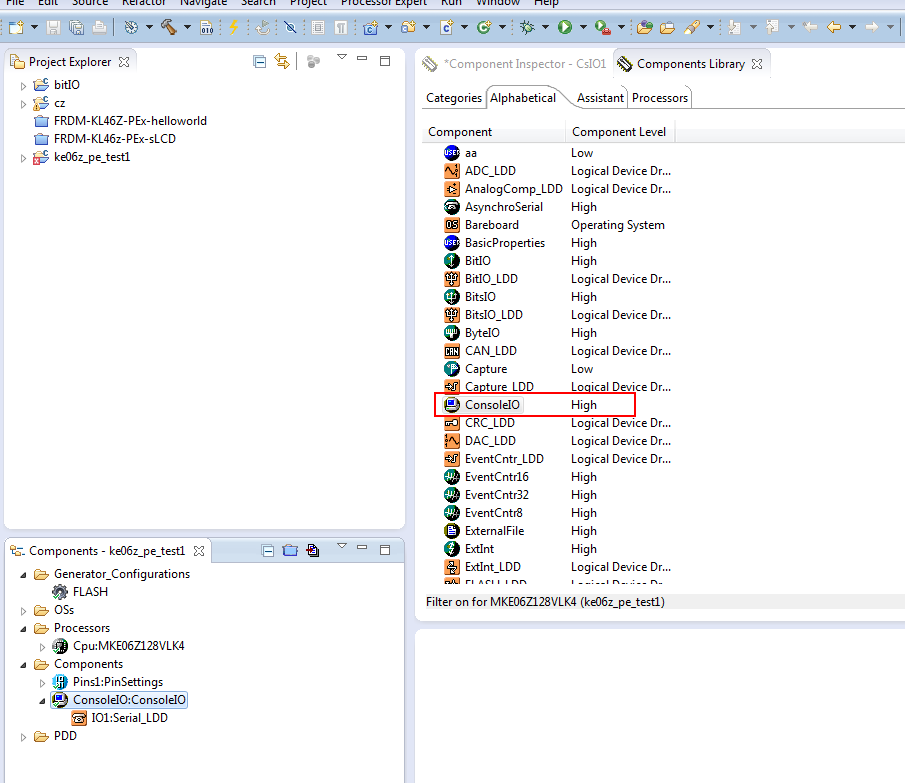
Task: Close the Components Library tab
Action: (757, 64)
